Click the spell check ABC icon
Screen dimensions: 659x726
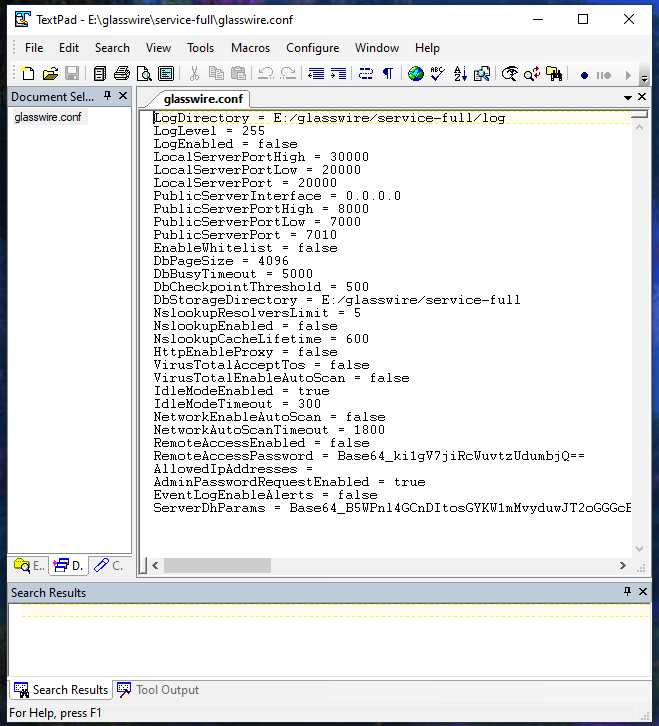(438, 74)
